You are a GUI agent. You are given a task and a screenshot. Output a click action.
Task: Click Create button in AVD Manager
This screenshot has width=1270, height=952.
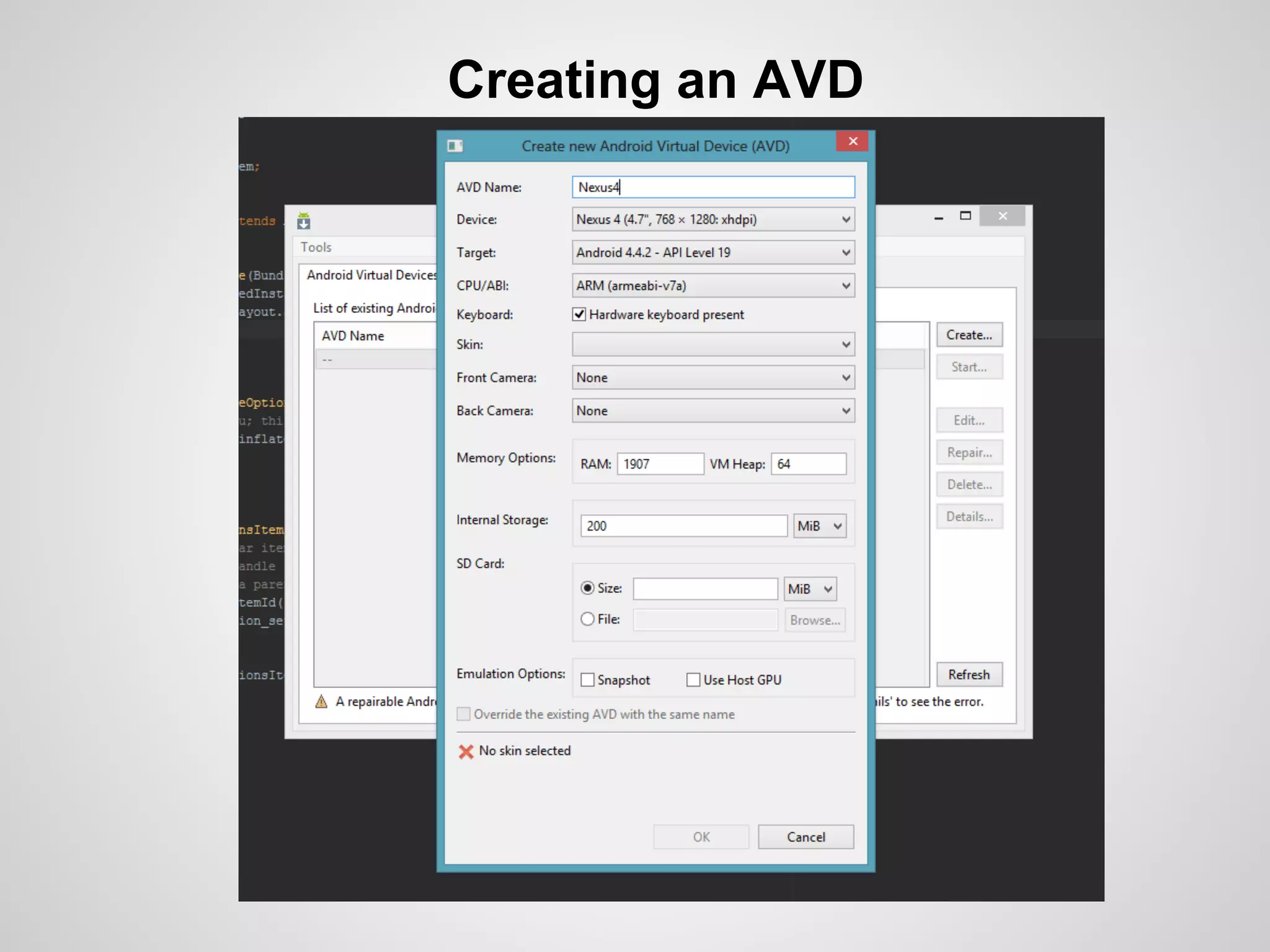pyautogui.click(x=969, y=335)
